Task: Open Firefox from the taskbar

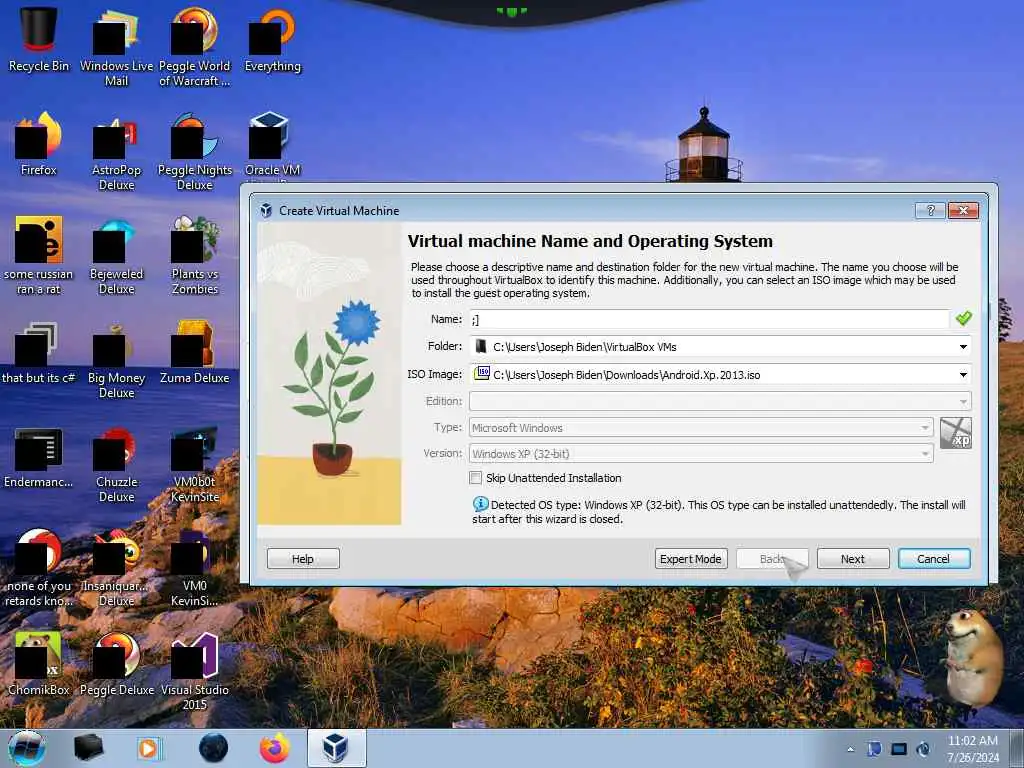Action: click(x=275, y=748)
